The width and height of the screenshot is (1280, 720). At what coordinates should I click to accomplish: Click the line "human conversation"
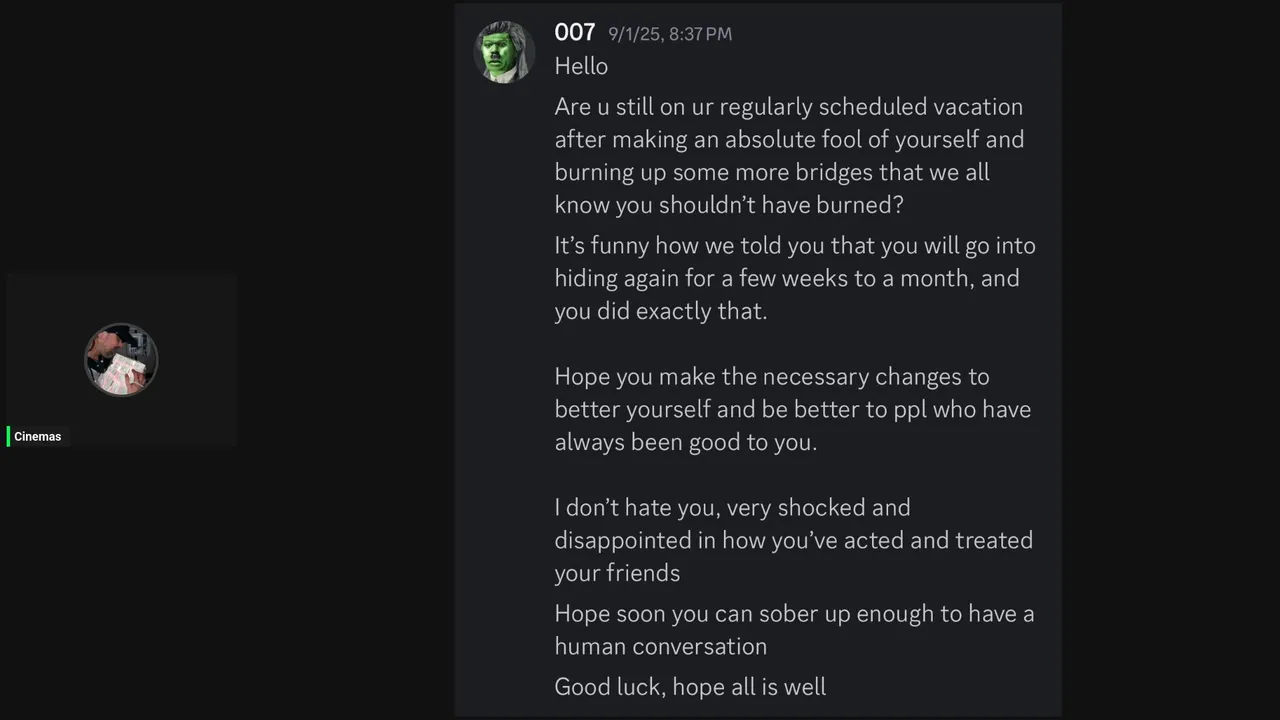point(660,646)
